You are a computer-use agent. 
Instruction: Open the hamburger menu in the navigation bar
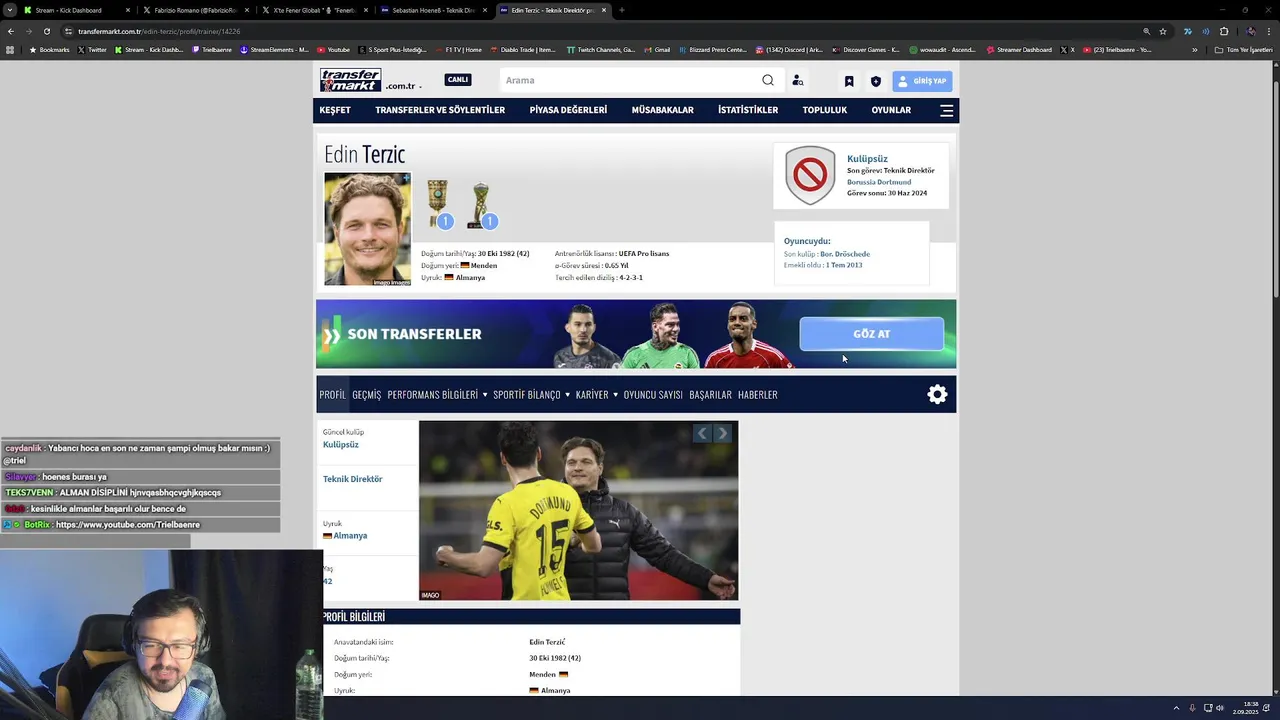tap(946, 110)
